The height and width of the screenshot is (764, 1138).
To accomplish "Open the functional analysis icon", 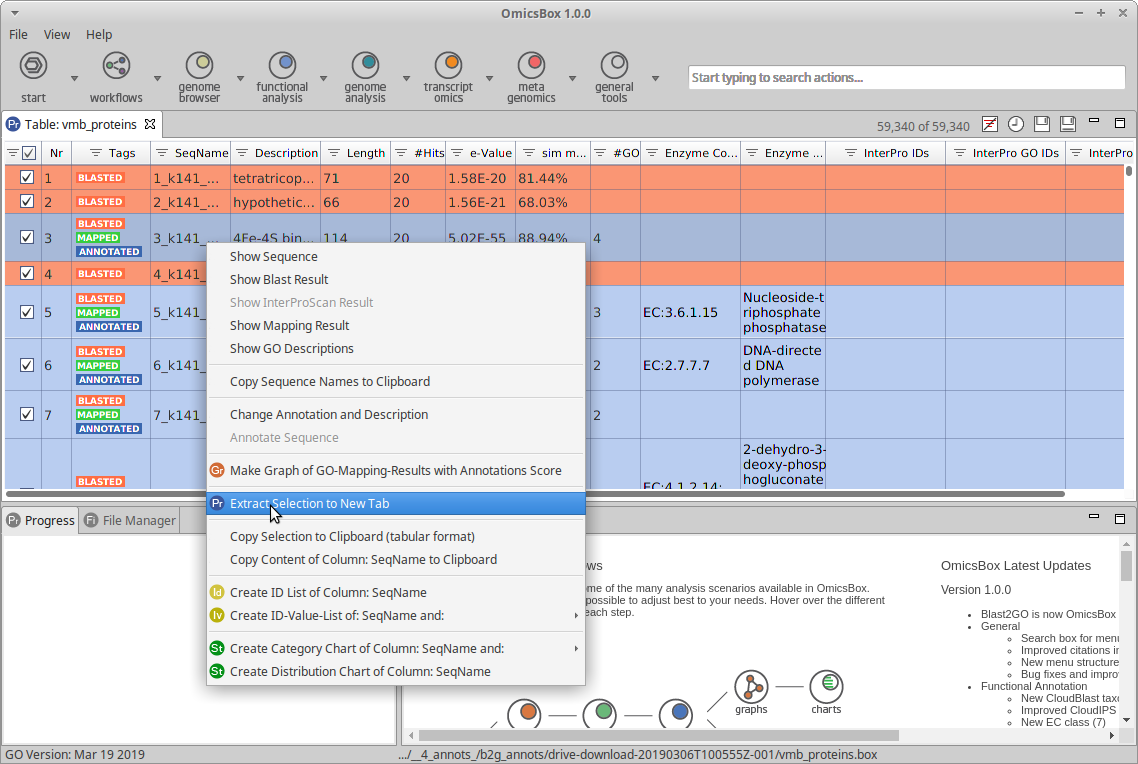I will [282, 67].
